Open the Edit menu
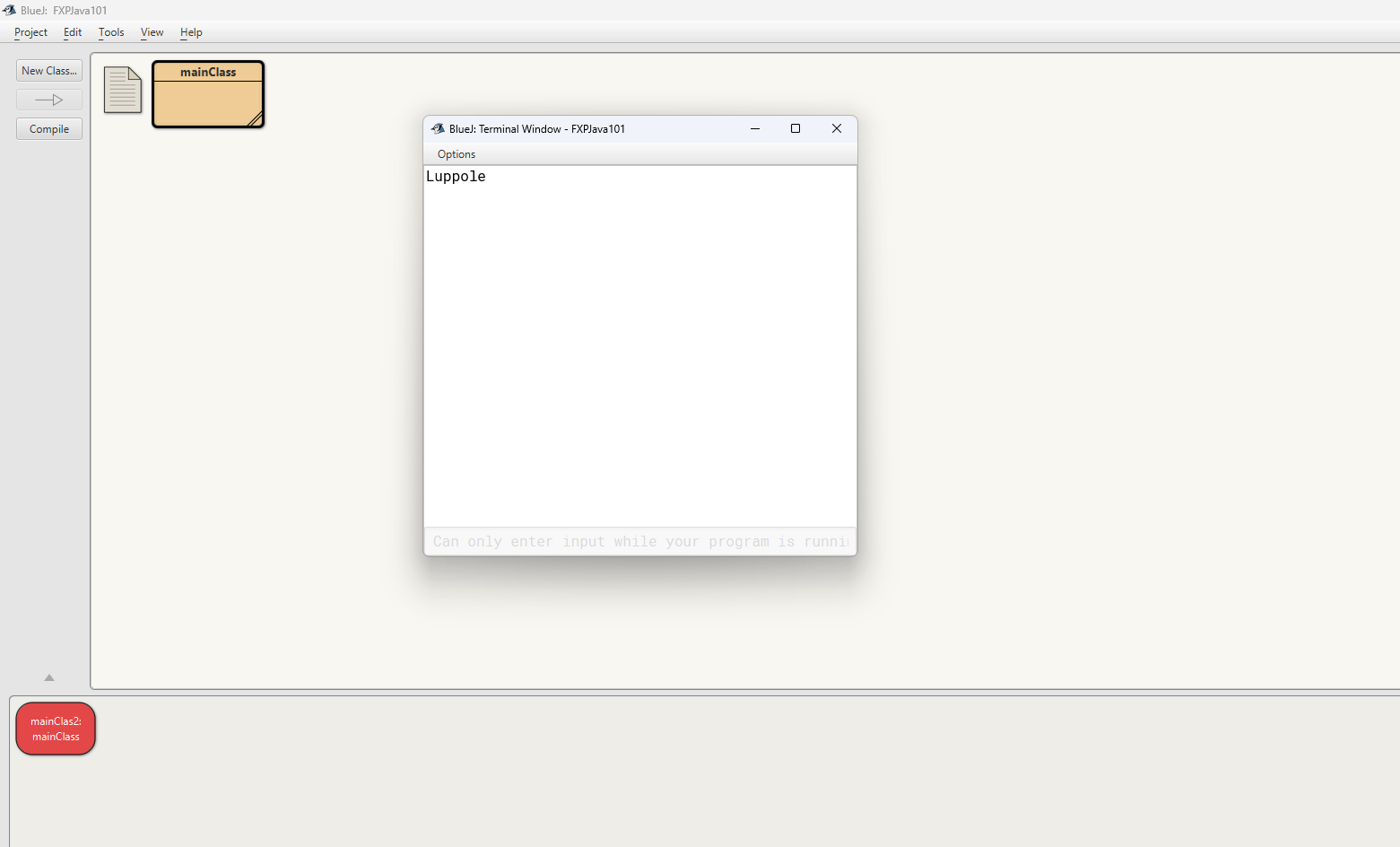The height and width of the screenshot is (847, 1400). (x=73, y=32)
